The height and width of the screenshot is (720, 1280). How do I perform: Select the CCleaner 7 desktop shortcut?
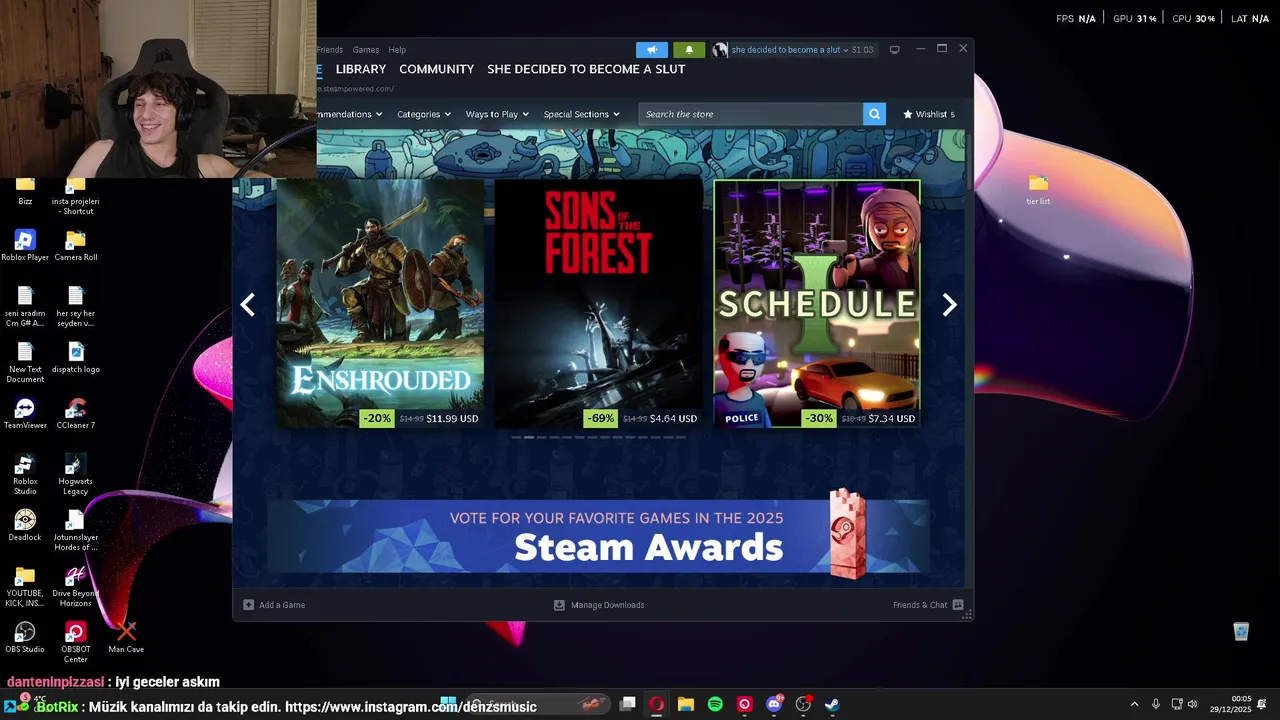point(76,414)
